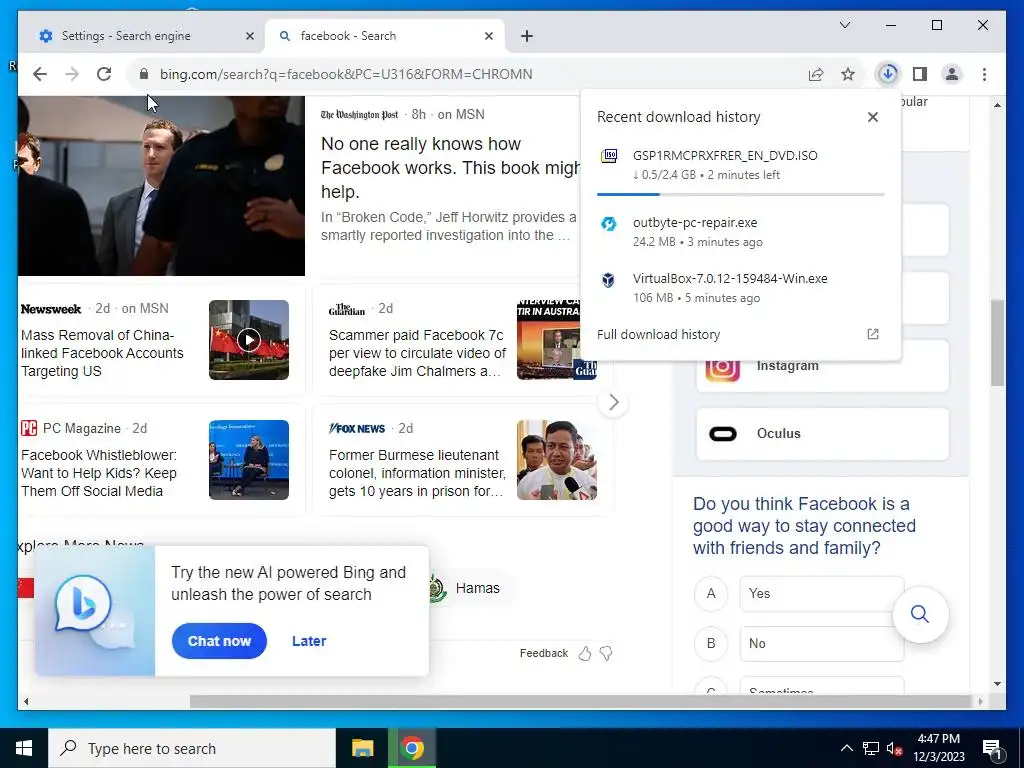Click the ISO download progress bar
Image resolution: width=1024 pixels, height=768 pixels.
click(x=741, y=194)
